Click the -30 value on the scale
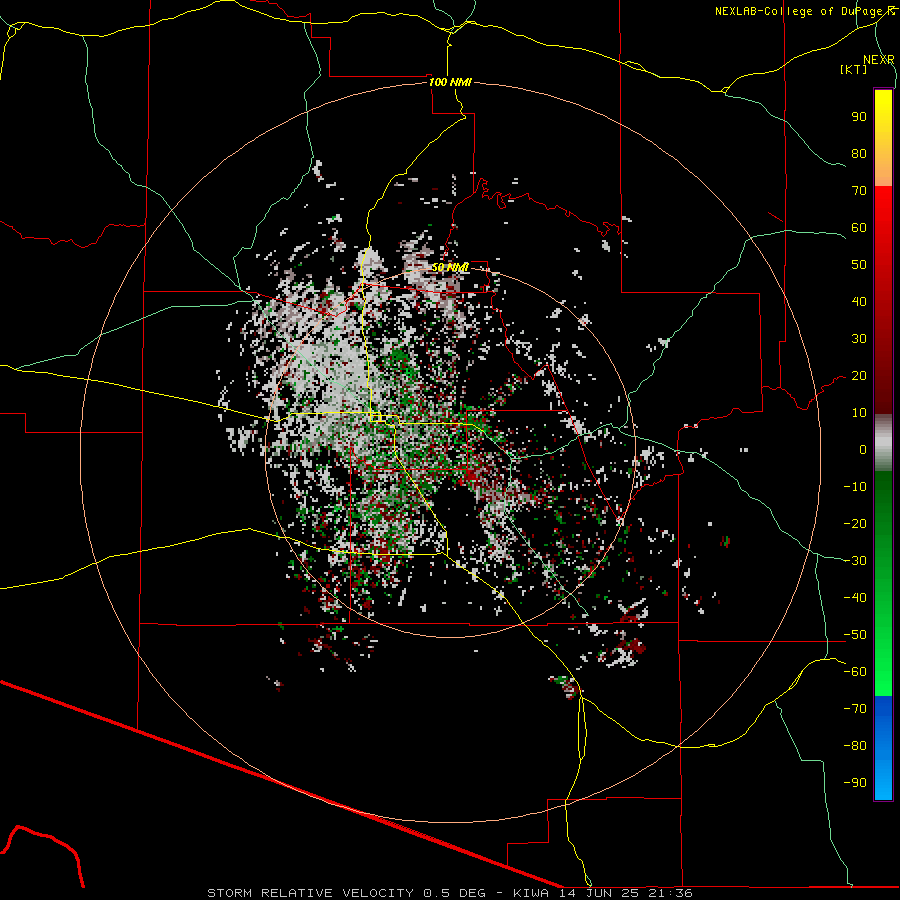 (x=855, y=561)
